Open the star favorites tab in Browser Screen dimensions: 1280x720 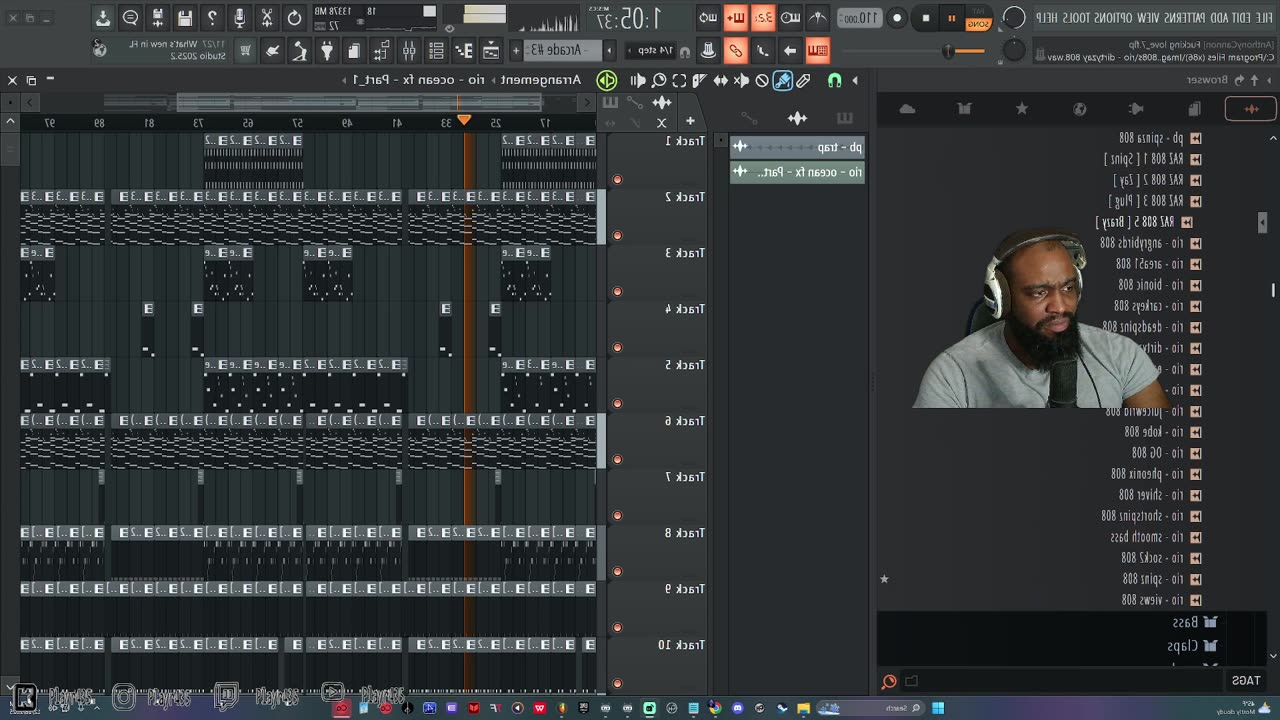pyautogui.click(x=1022, y=109)
